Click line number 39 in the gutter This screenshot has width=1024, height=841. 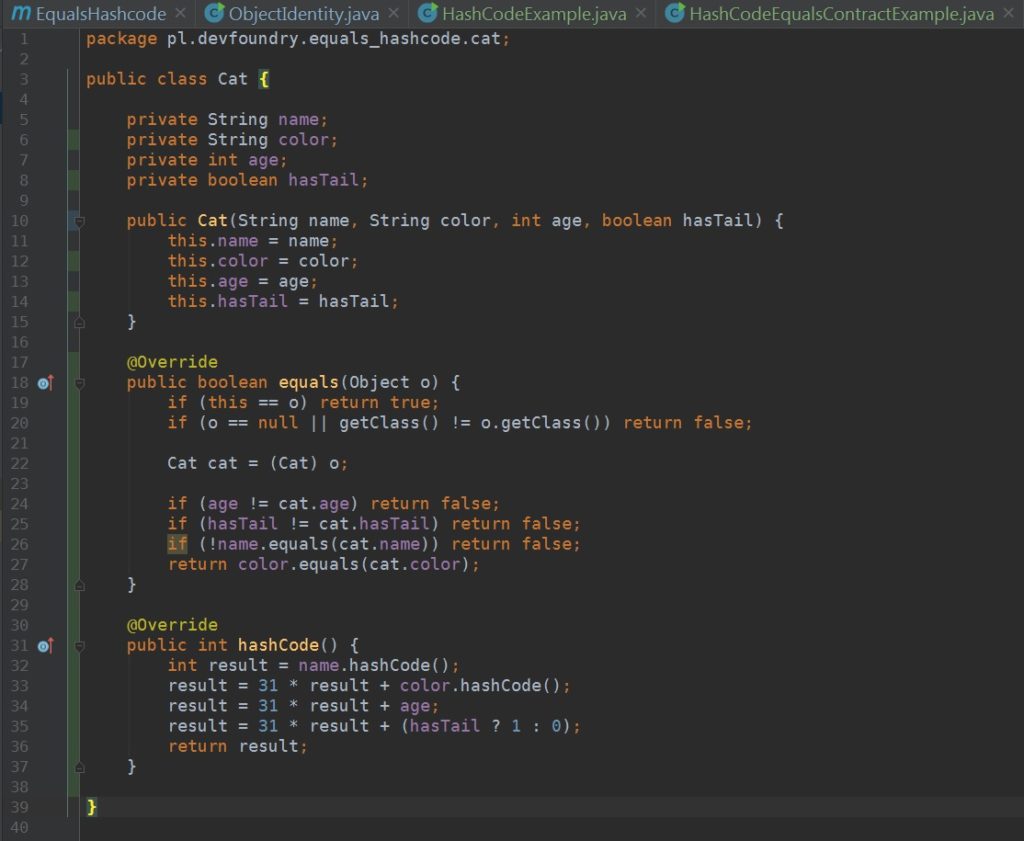click(20, 807)
